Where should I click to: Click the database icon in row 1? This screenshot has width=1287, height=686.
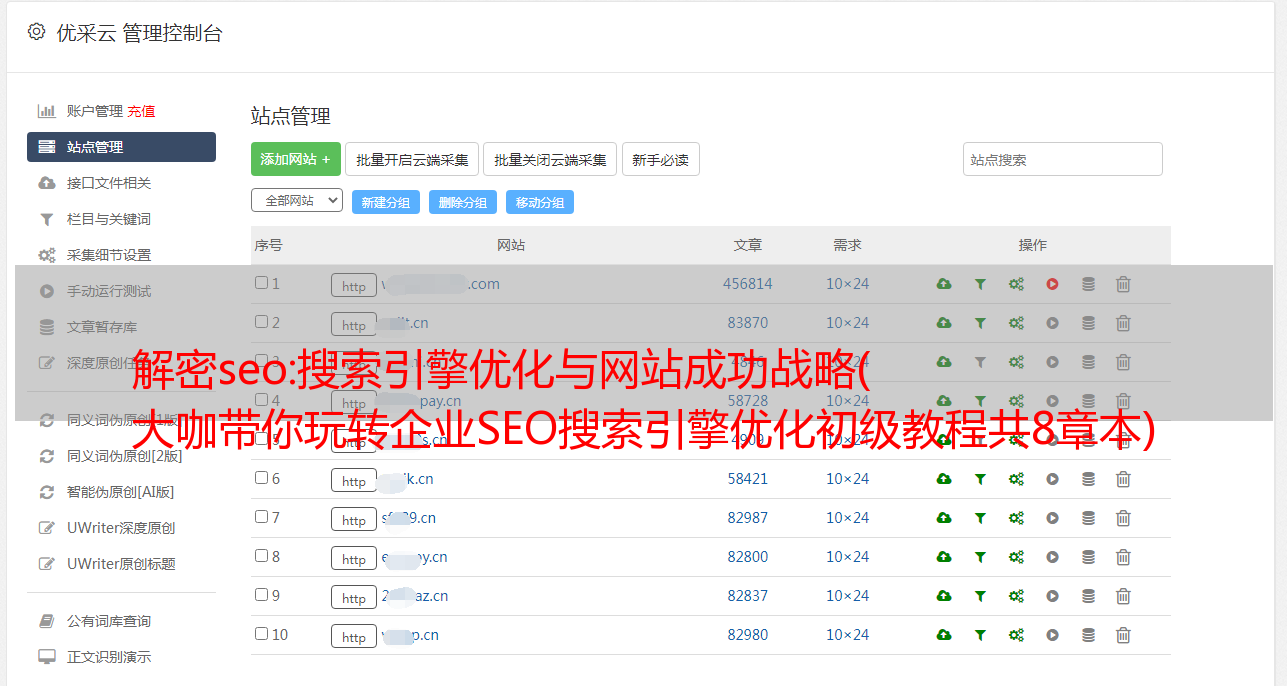[1088, 284]
